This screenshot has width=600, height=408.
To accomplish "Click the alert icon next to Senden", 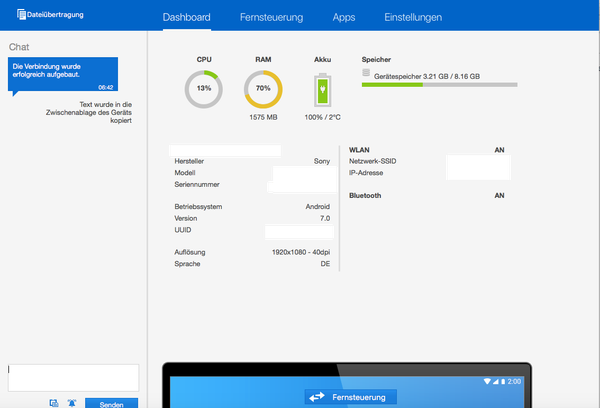I will [71, 402].
